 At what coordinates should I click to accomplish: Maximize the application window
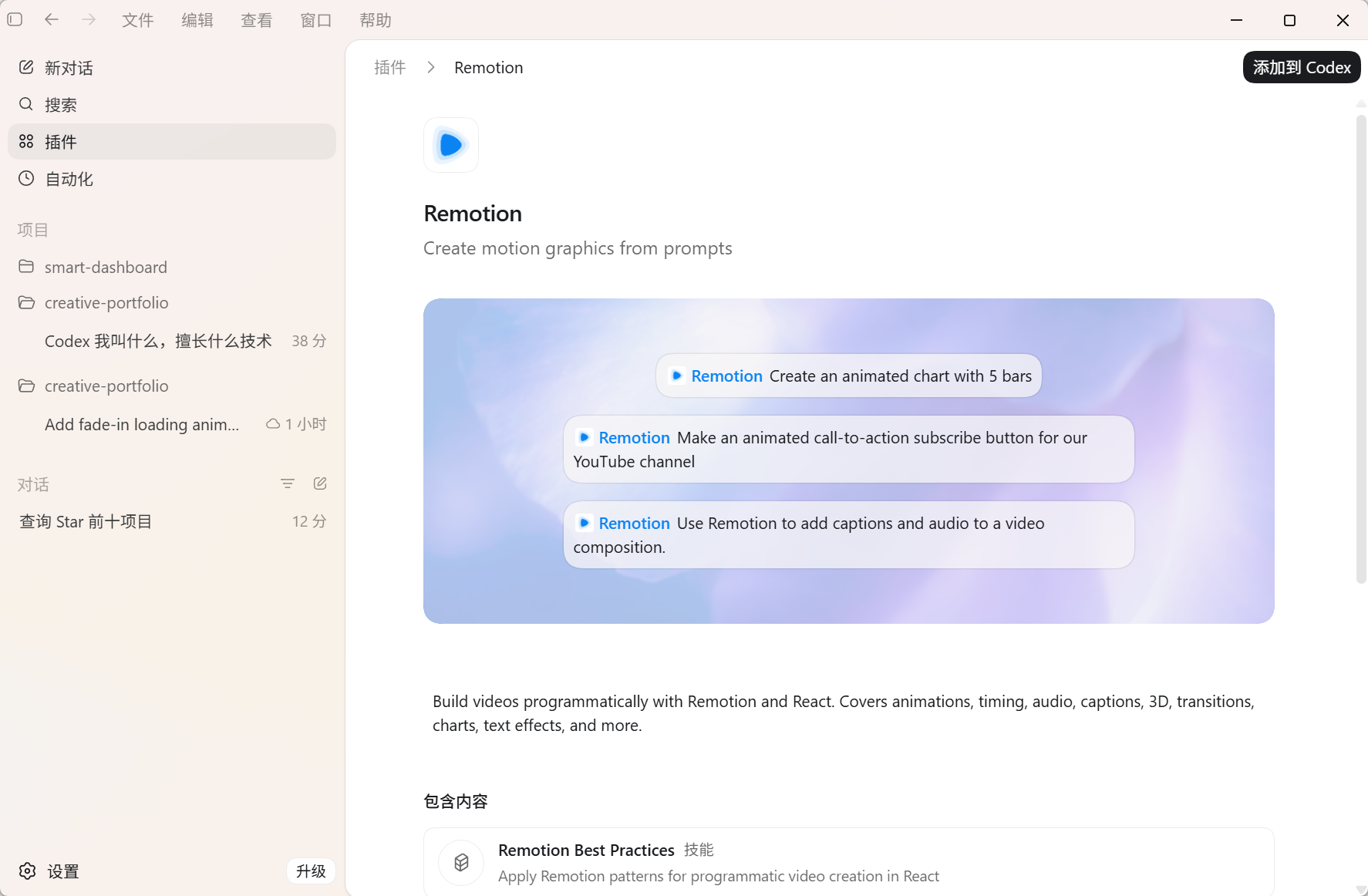click(x=1289, y=20)
